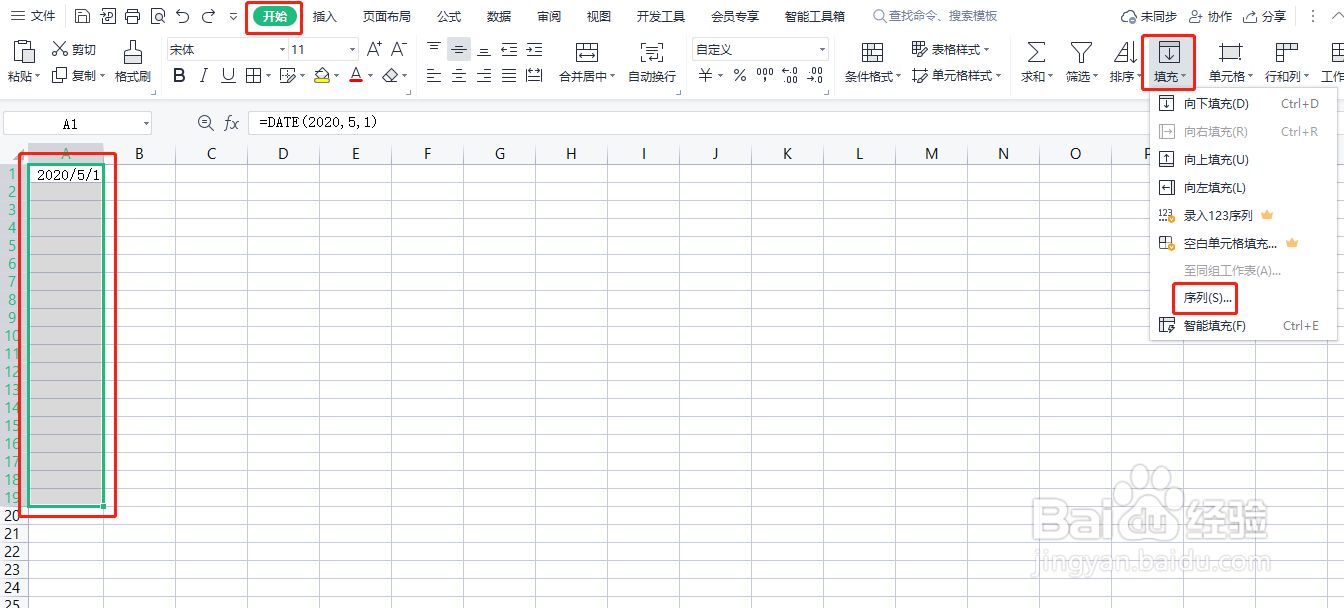Viewport: 1344px width, 608px height.
Task: Increase decimal places
Action: coord(790,75)
